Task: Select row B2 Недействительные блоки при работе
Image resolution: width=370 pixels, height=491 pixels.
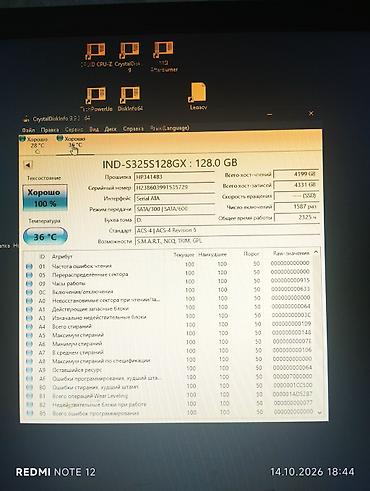Action: 169,404
